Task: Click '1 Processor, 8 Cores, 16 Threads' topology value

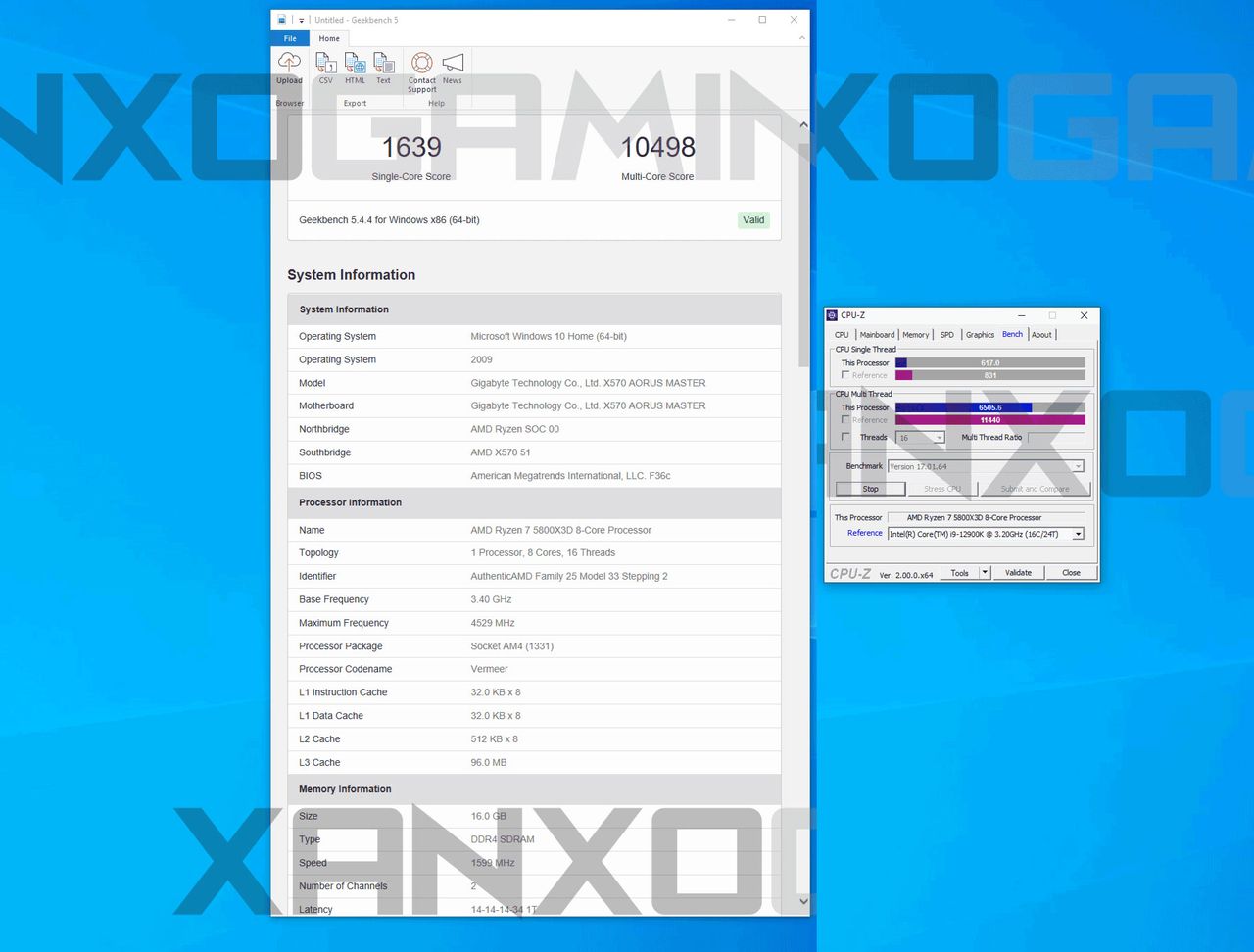Action: pyautogui.click(x=544, y=552)
